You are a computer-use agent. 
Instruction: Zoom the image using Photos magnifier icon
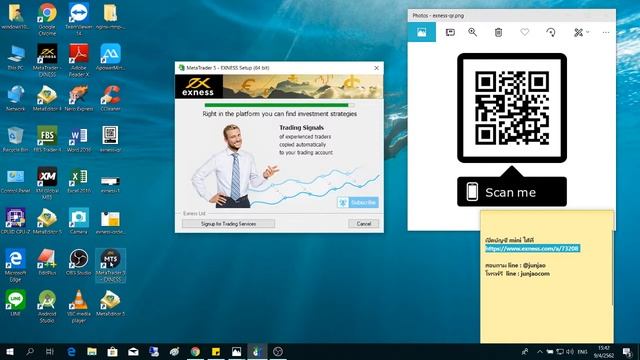[x=473, y=32]
